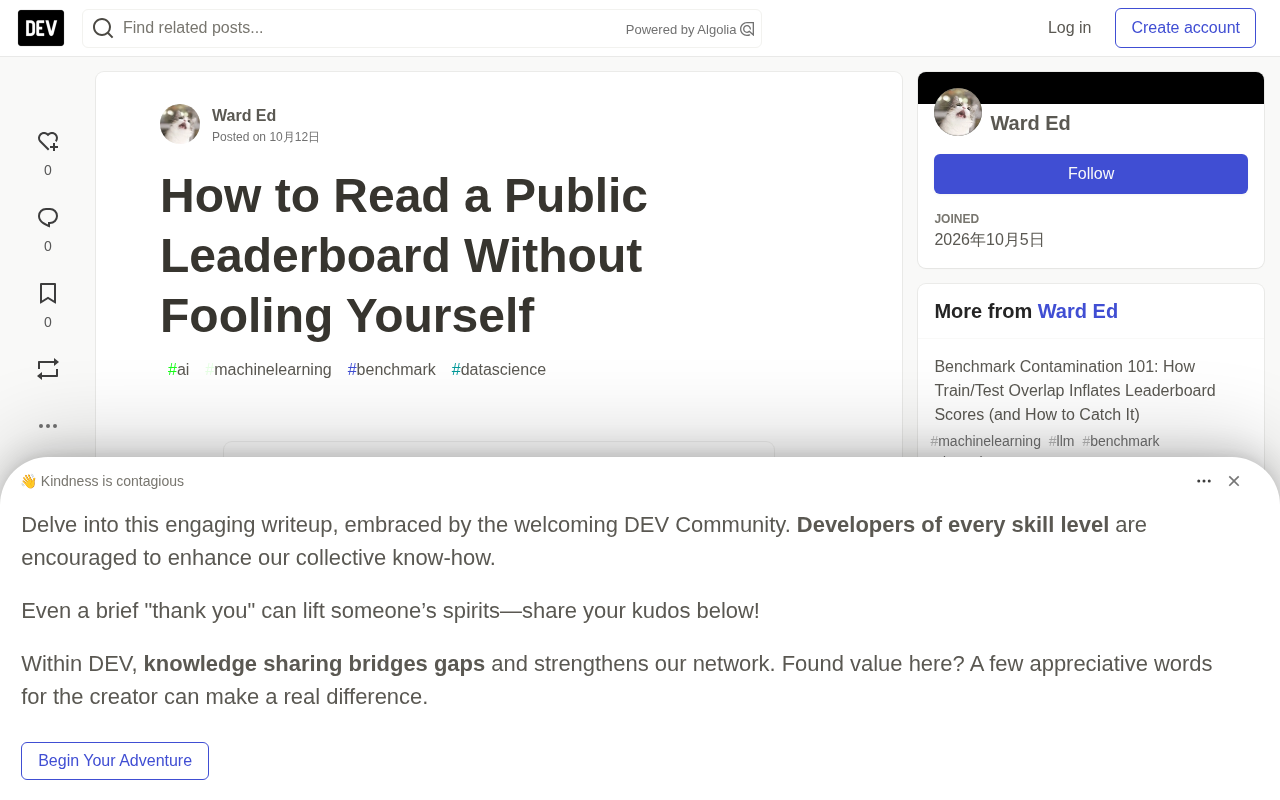Dismiss the Kindness is contagious banner

coord(1234,481)
